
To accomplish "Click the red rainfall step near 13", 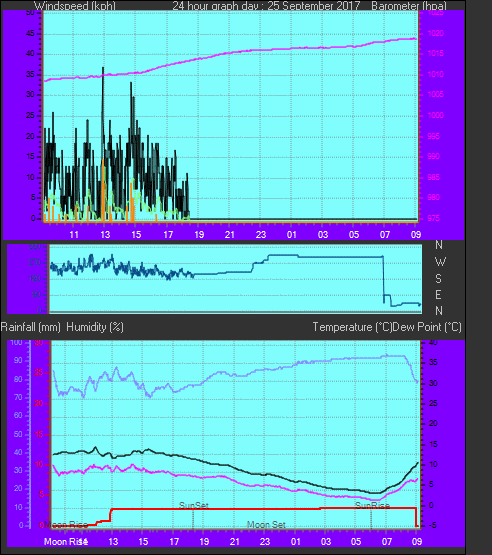I will tap(111, 515).
